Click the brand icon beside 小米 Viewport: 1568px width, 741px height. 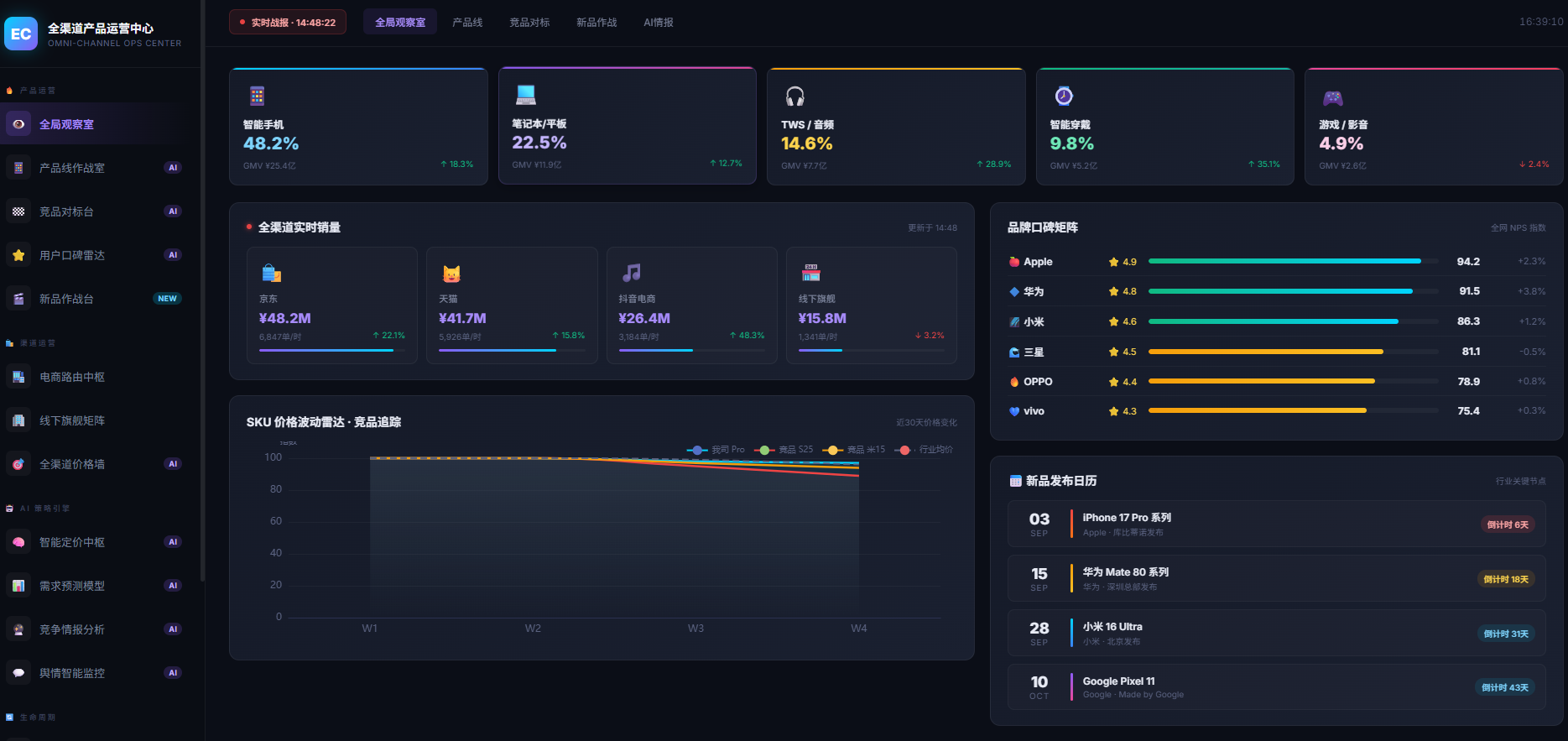[x=1014, y=321]
